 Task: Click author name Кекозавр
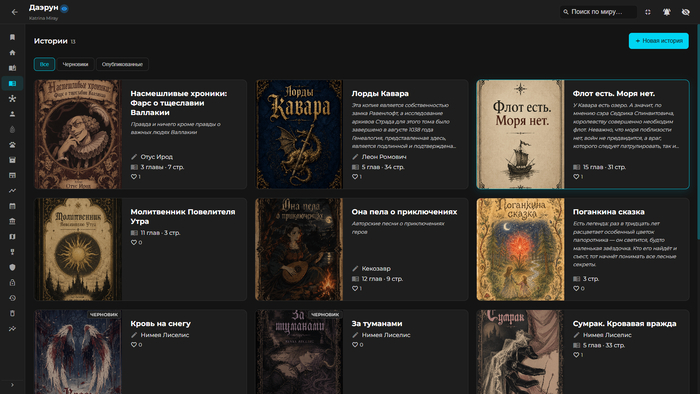point(376,269)
